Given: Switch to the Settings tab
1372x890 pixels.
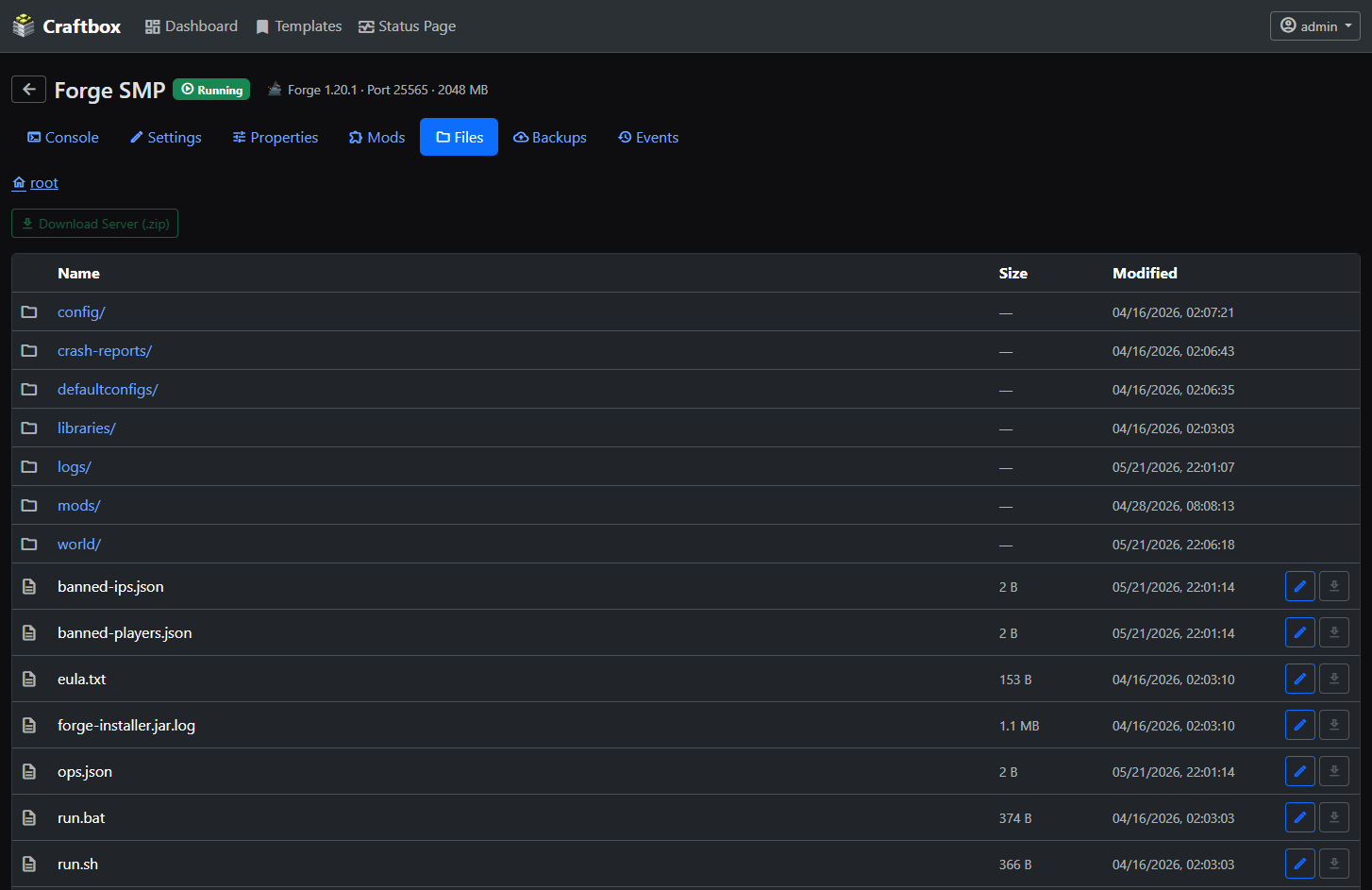Looking at the screenshot, I should pyautogui.click(x=165, y=138).
